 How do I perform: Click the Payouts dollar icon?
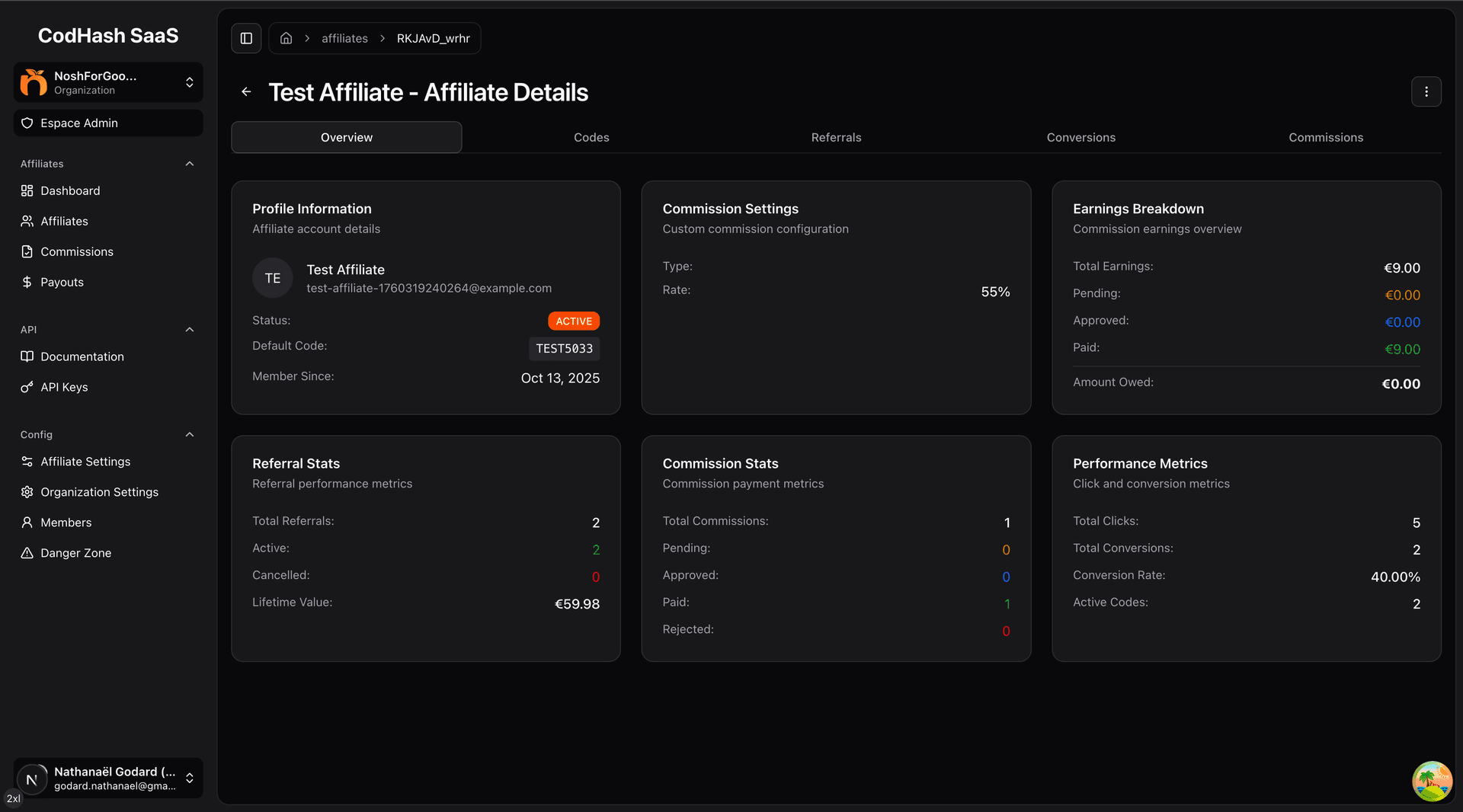click(x=27, y=282)
